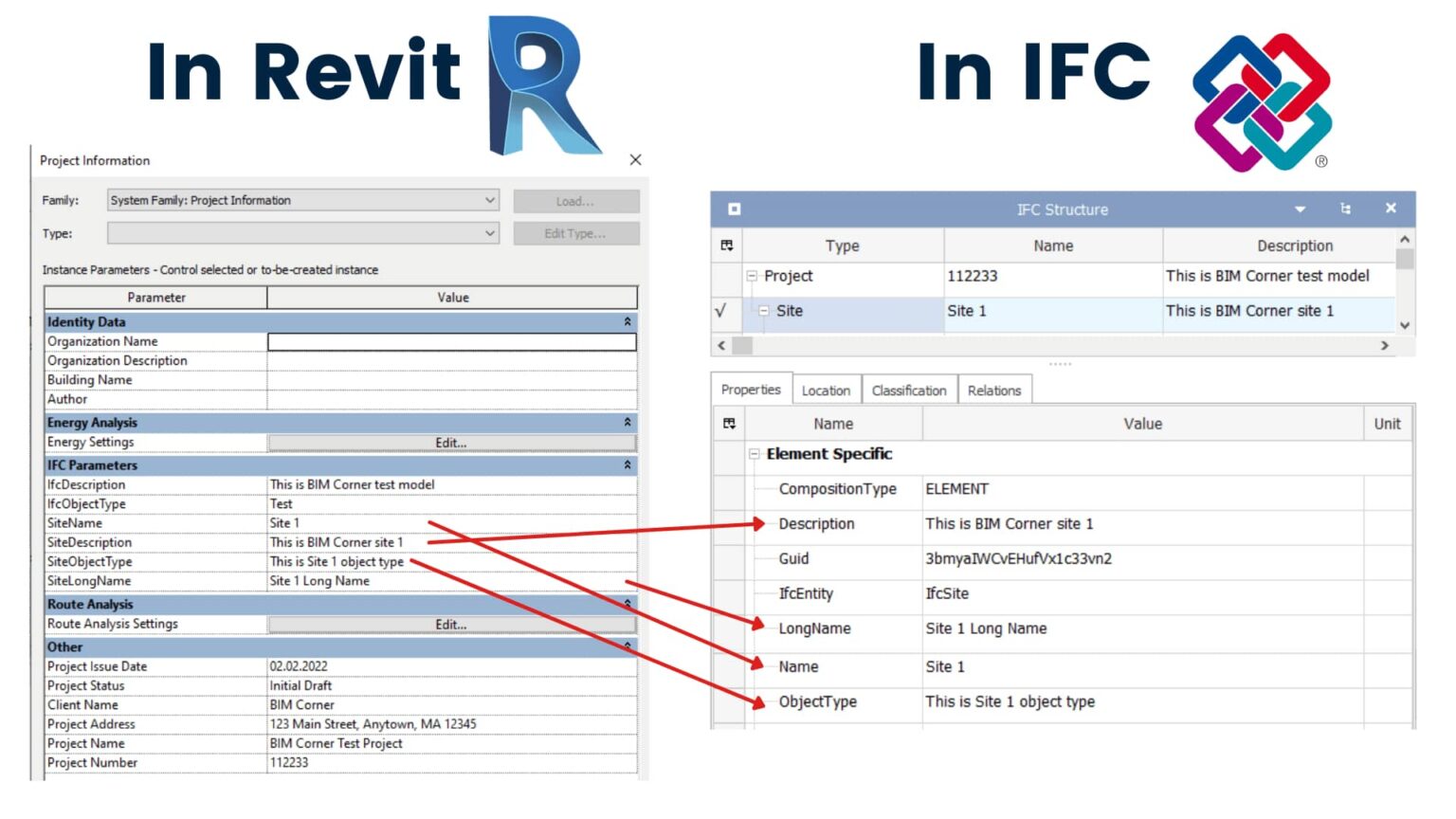Viewport: 1456px width, 819px height.
Task: Click inside the Organization Name value field
Action: (x=452, y=341)
